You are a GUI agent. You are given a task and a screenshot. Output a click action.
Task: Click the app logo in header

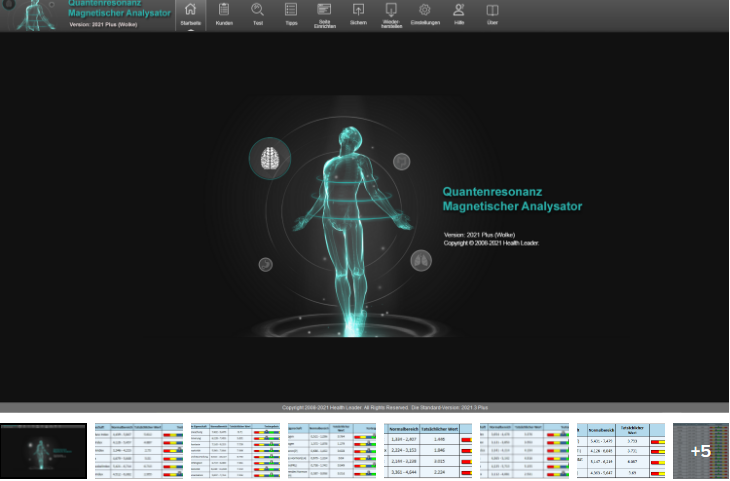click(x=35, y=15)
